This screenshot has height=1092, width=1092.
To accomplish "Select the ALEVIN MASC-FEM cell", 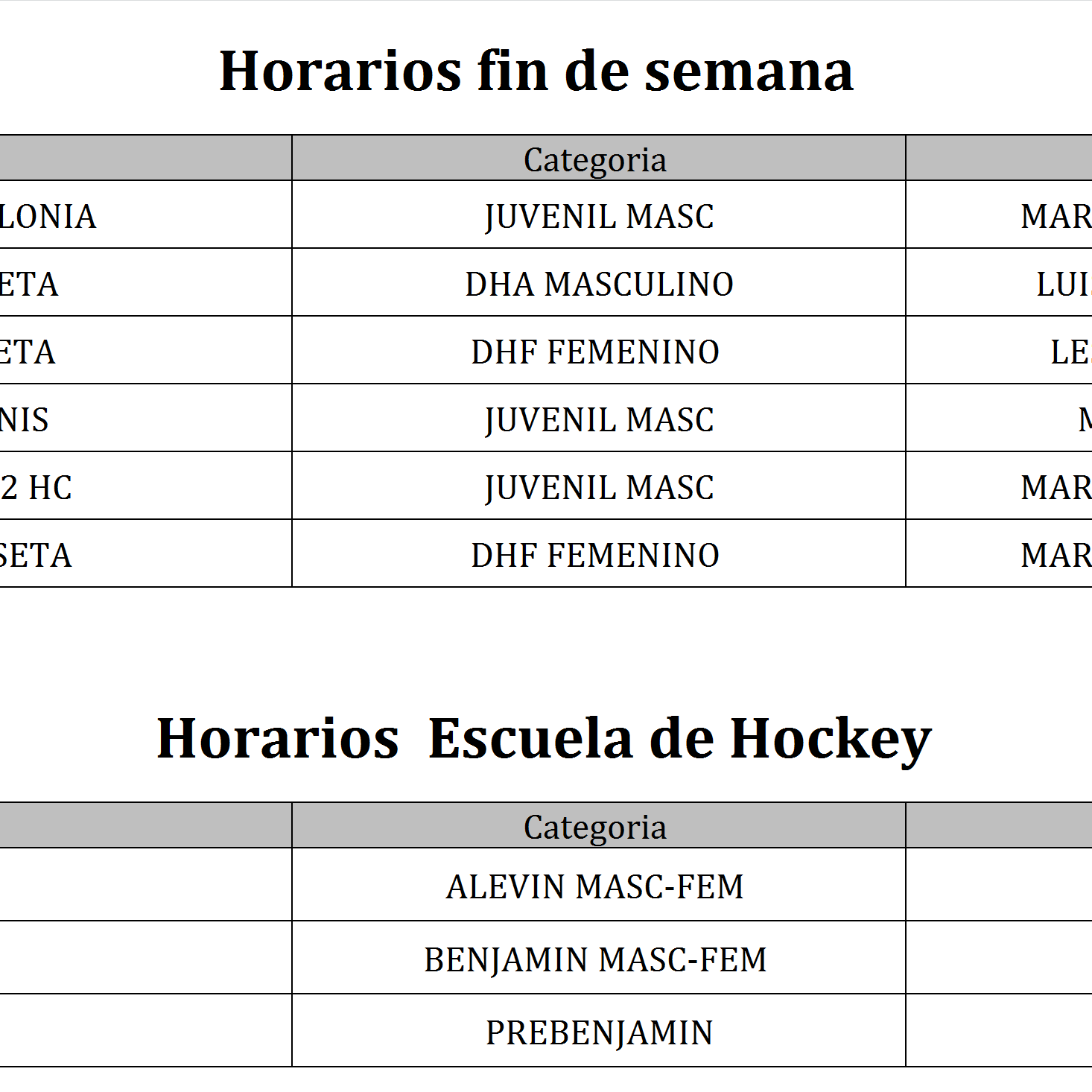I will tap(595, 886).
